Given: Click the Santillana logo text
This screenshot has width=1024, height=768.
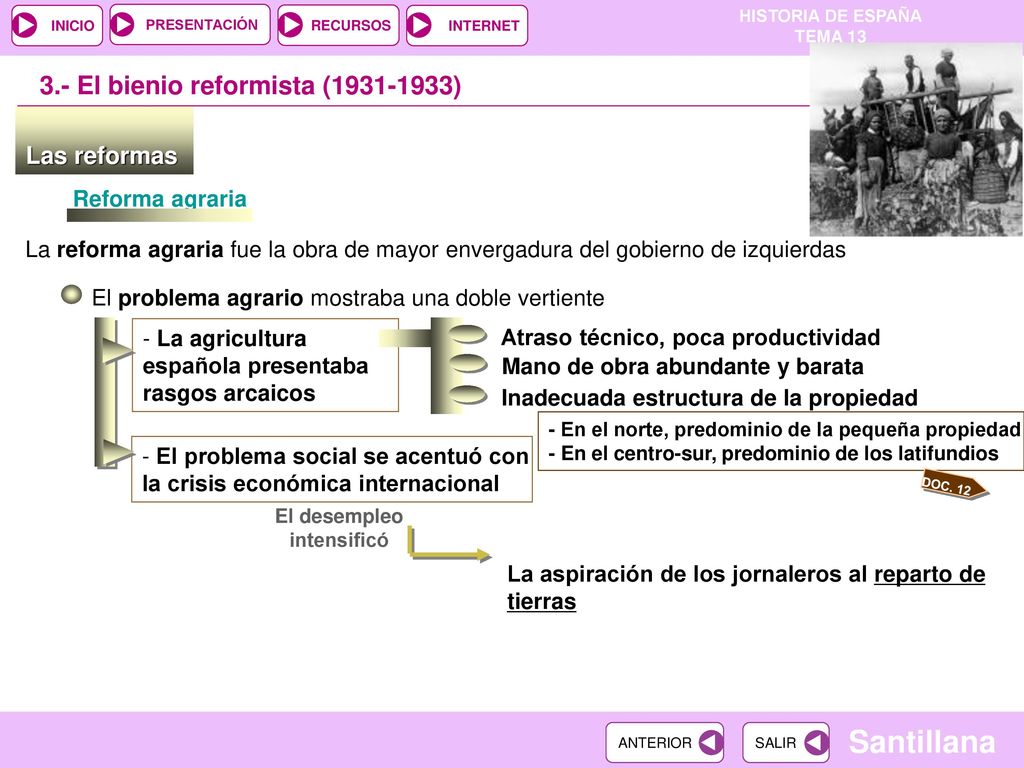Looking at the screenshot, I should 921,742.
